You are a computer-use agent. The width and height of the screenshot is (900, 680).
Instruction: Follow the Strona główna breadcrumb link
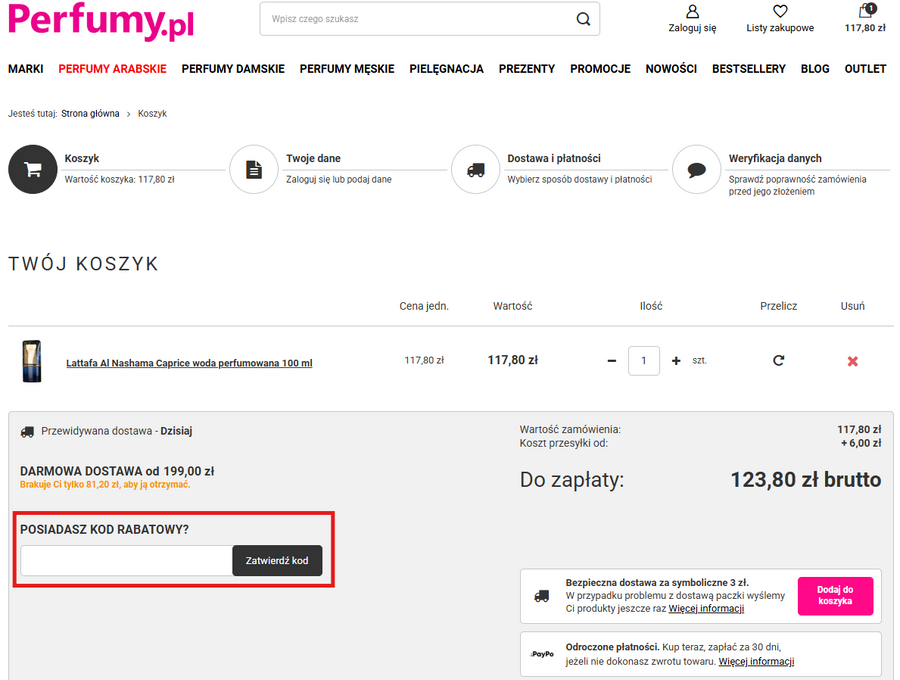[x=91, y=114]
